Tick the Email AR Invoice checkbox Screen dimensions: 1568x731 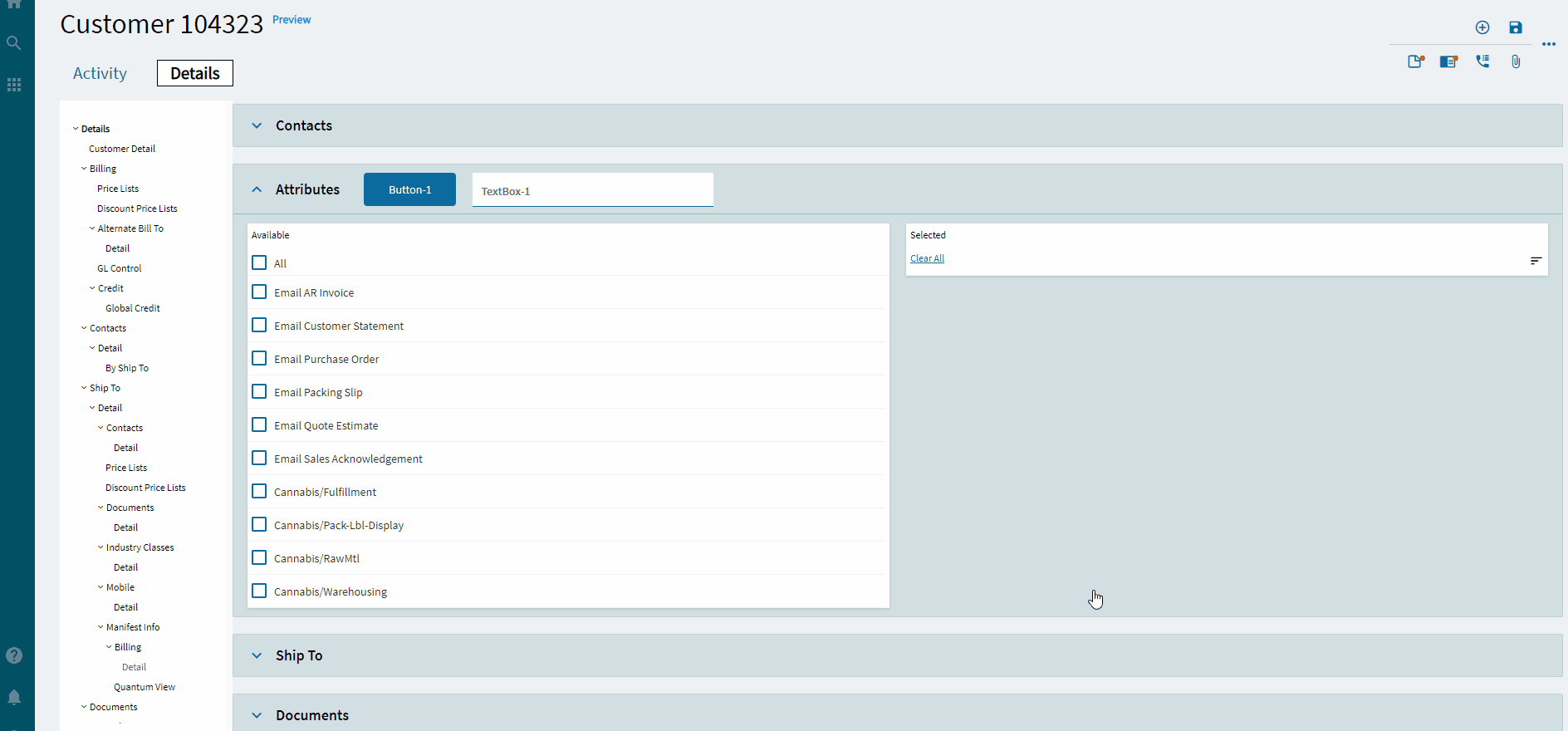click(x=259, y=292)
